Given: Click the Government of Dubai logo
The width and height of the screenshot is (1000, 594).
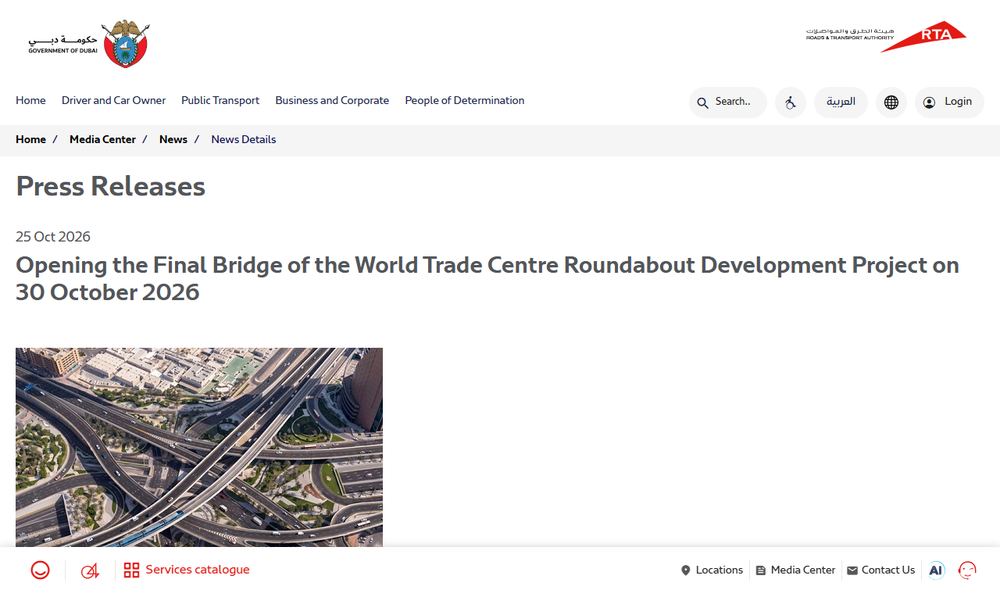Looking at the screenshot, I should 89,43.
